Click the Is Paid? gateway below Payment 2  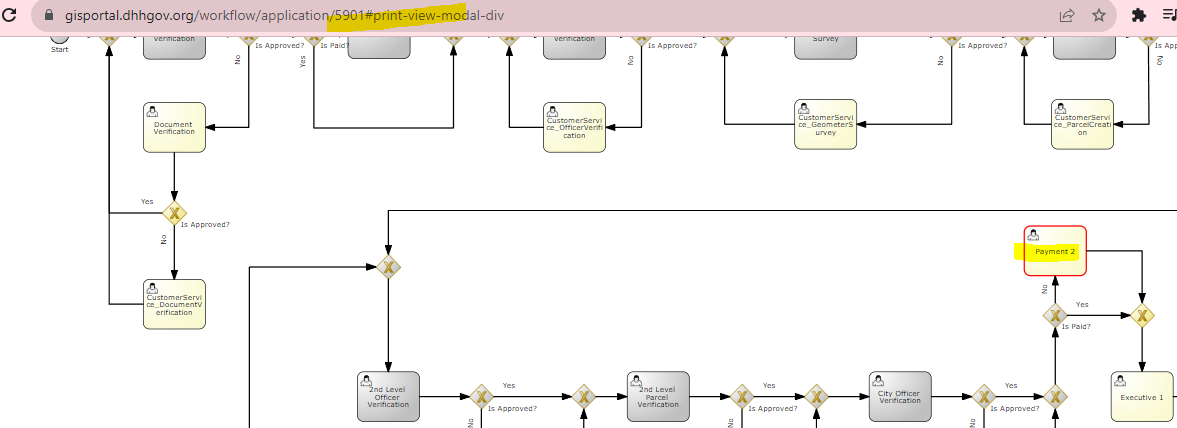(x=1055, y=315)
